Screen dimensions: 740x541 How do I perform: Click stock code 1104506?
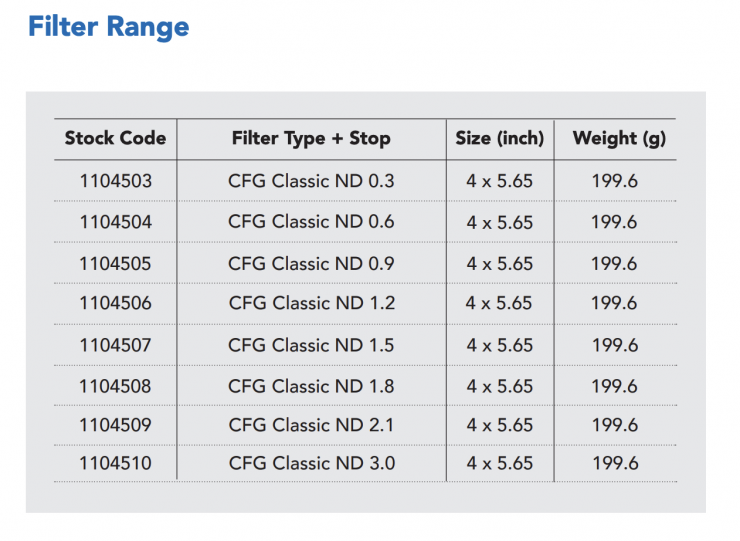115,303
